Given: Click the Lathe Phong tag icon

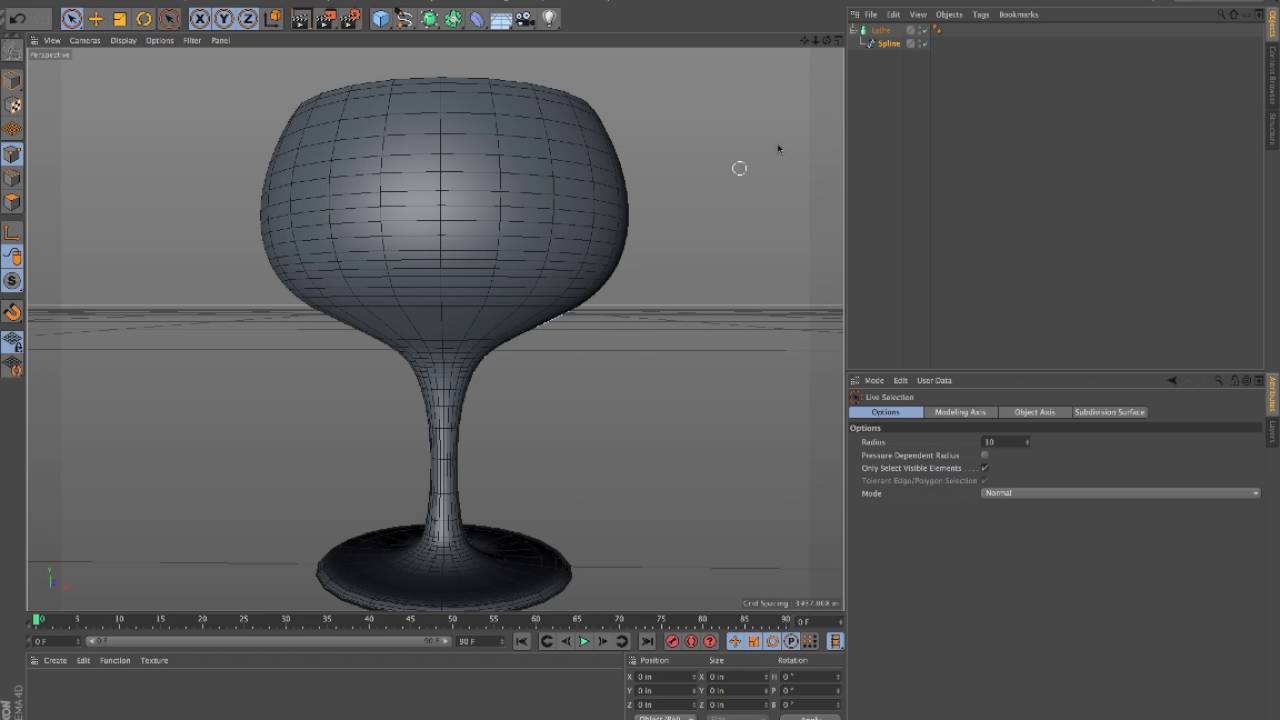Looking at the screenshot, I should coord(937,30).
